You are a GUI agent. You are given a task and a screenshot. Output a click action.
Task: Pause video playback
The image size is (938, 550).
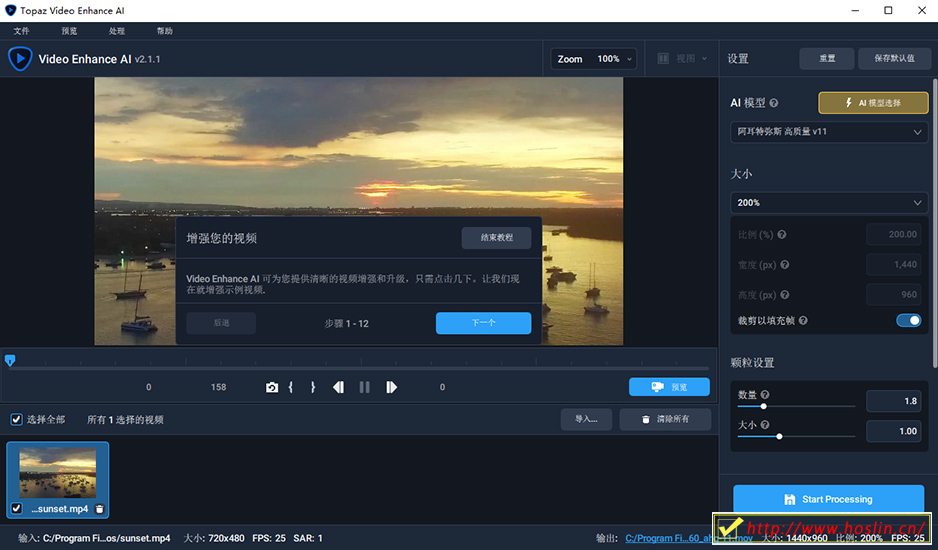pos(364,387)
